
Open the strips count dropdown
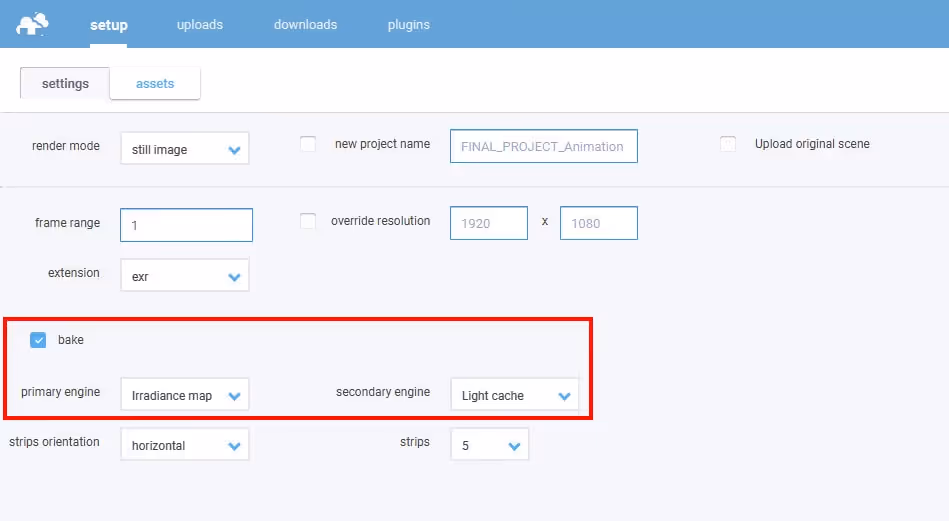(x=490, y=445)
